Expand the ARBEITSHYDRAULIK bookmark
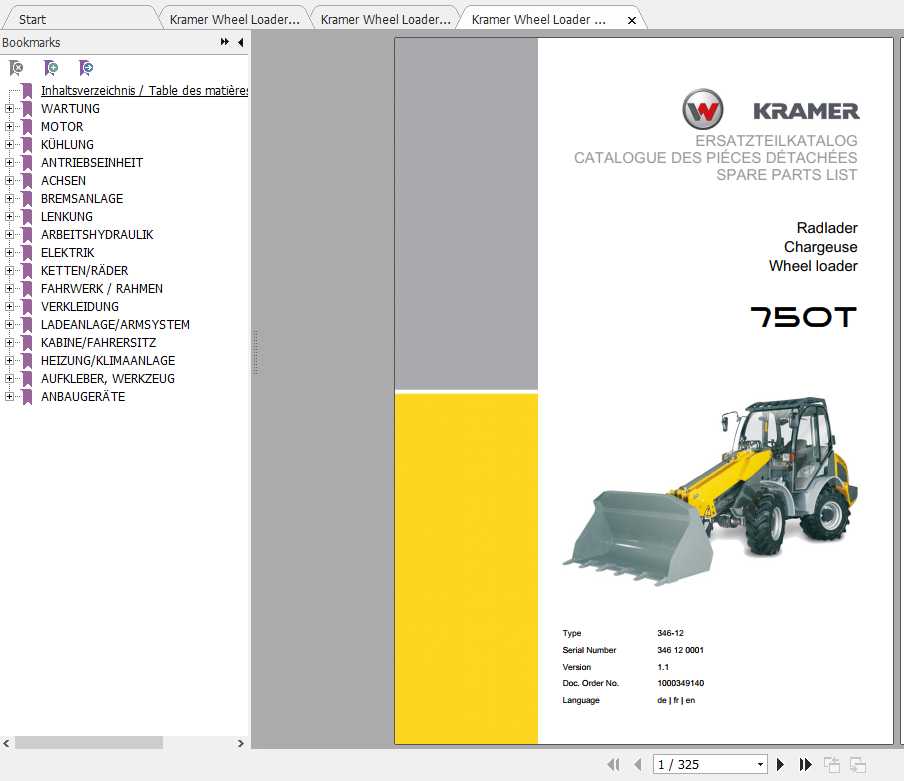Image resolution: width=904 pixels, height=781 pixels. [x=9, y=235]
